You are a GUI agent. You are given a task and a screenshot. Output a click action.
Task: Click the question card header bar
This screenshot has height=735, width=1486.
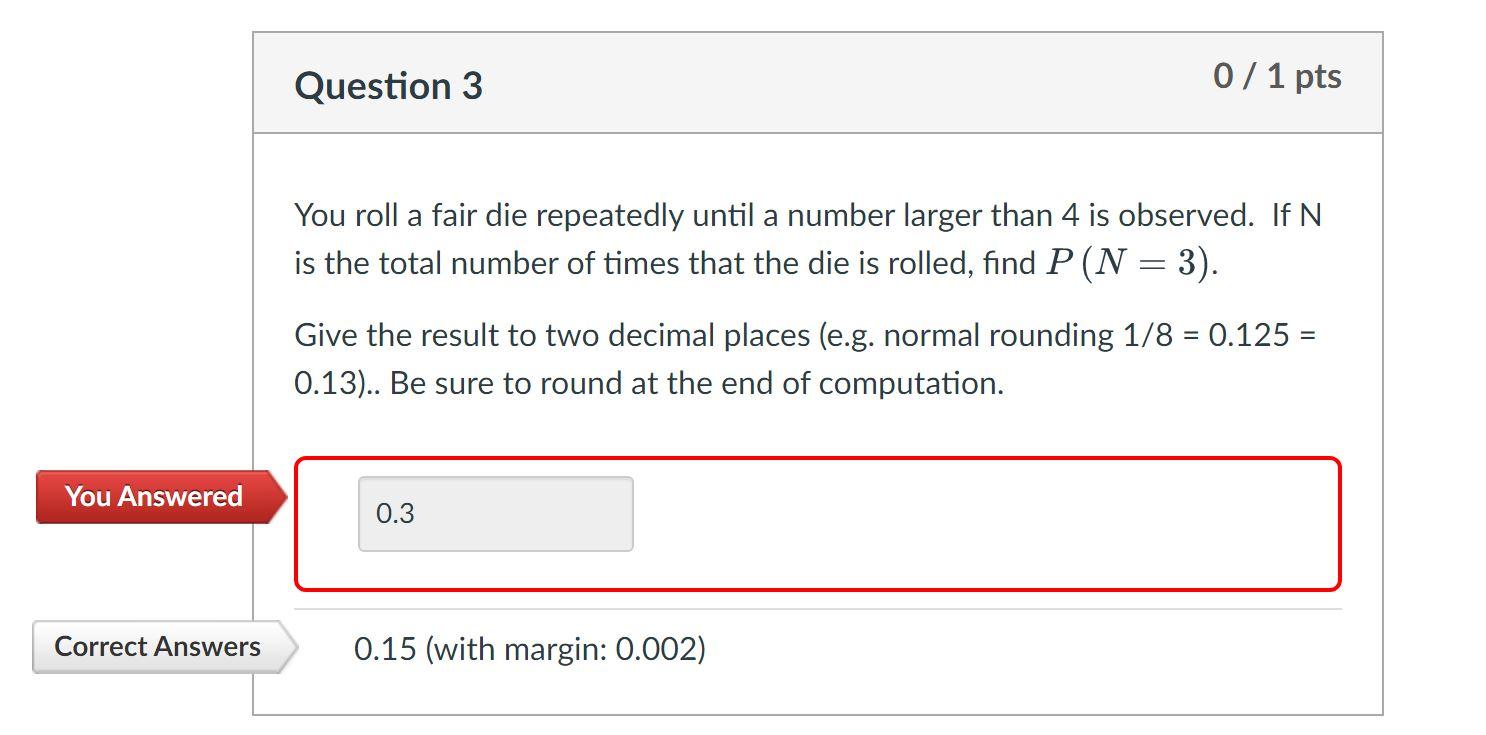pyautogui.click(x=817, y=80)
